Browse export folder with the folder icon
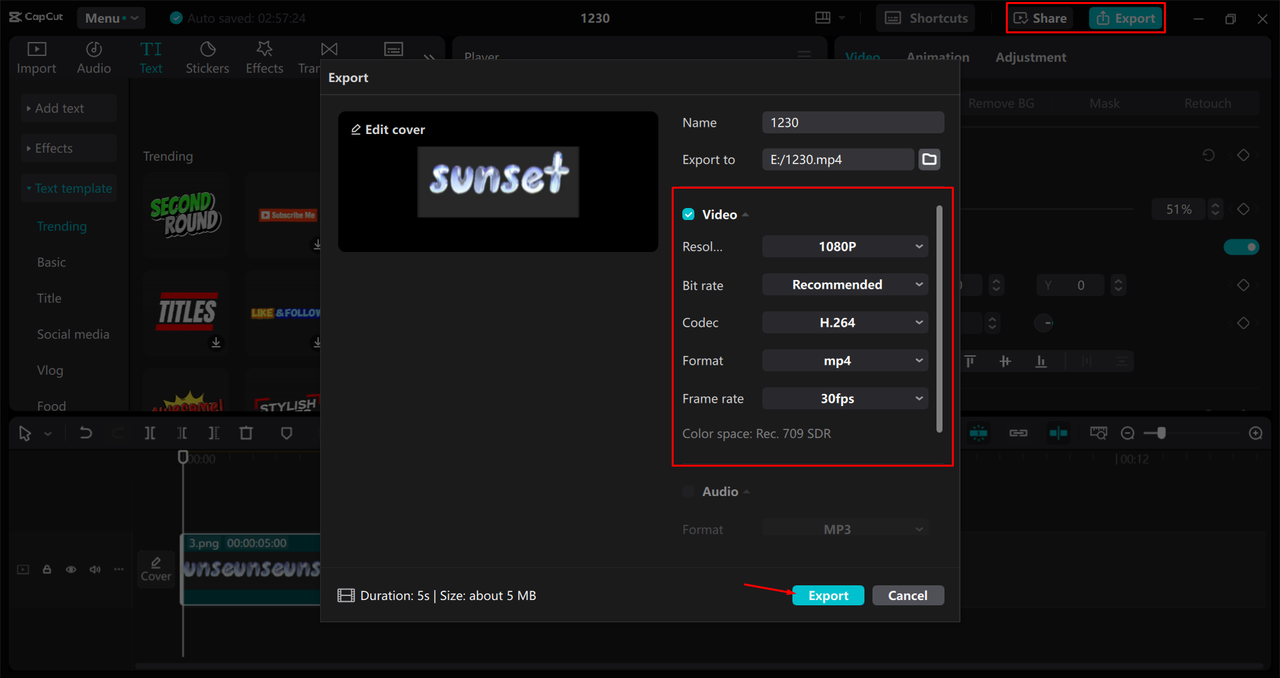 tap(929, 159)
